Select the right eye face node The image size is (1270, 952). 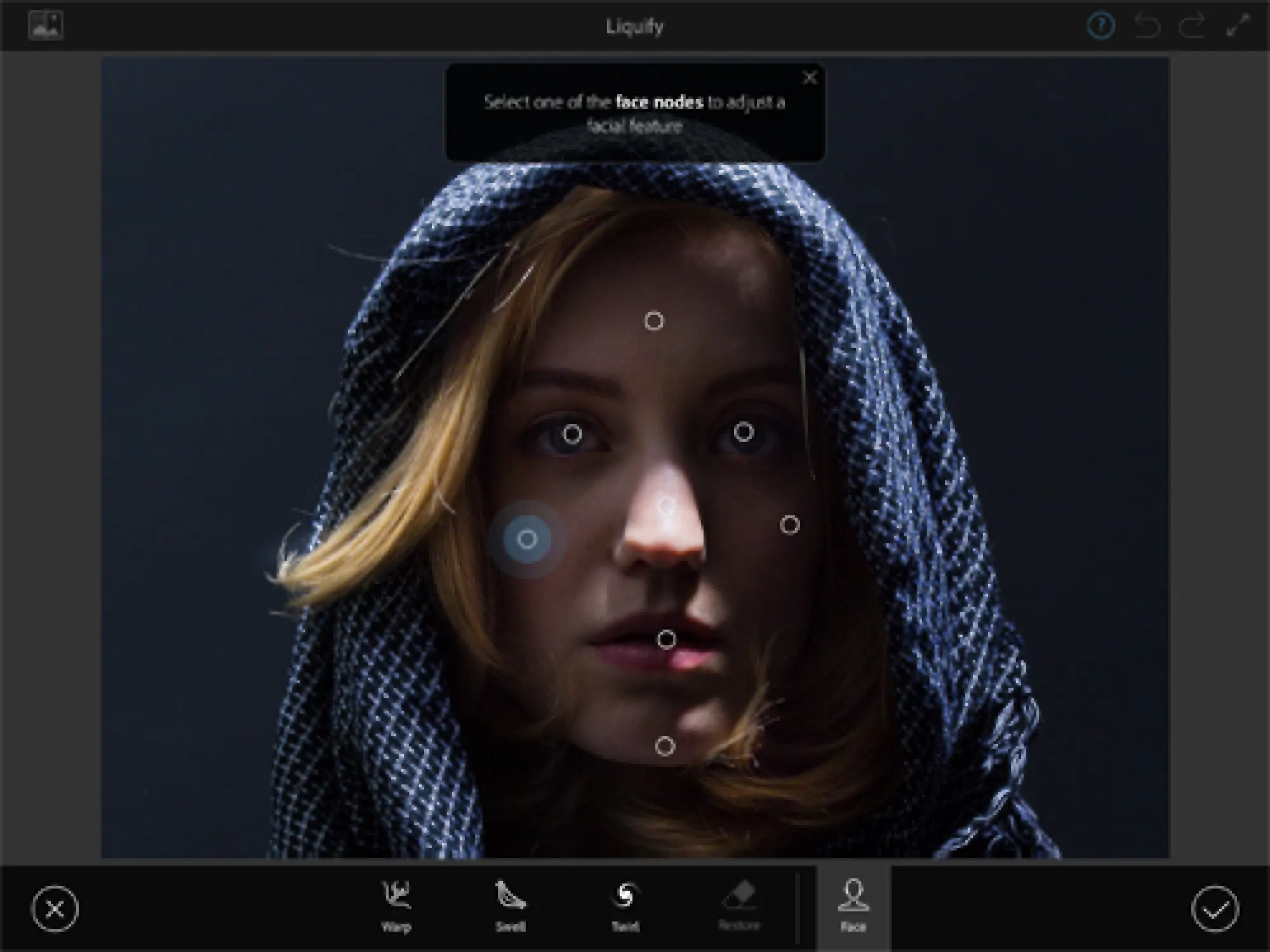tap(744, 432)
